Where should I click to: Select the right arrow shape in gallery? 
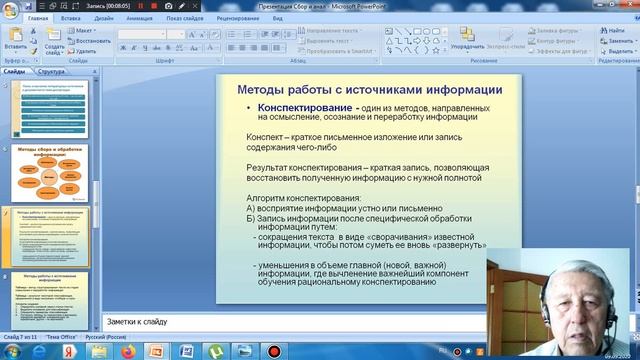coord(417,41)
